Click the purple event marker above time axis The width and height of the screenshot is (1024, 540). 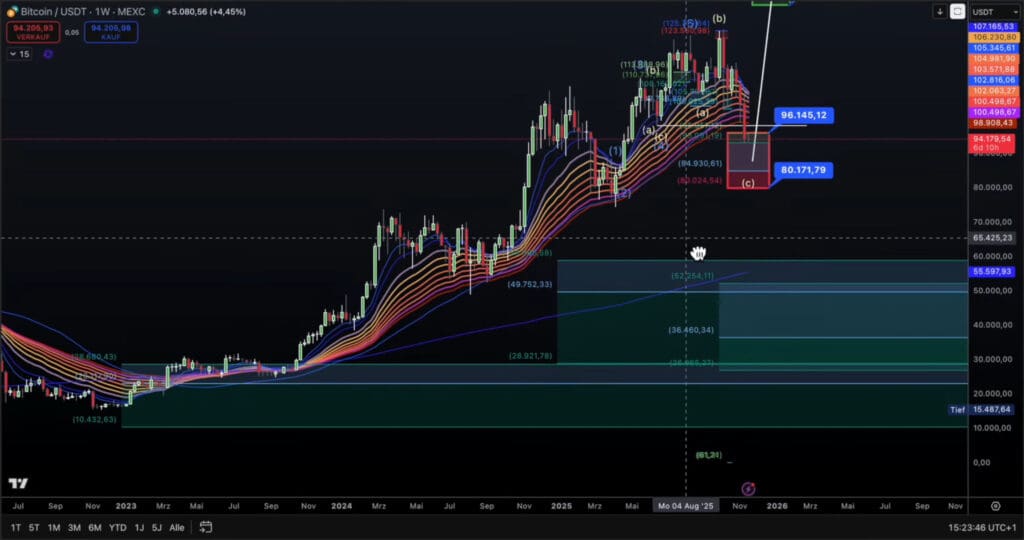click(x=747, y=487)
